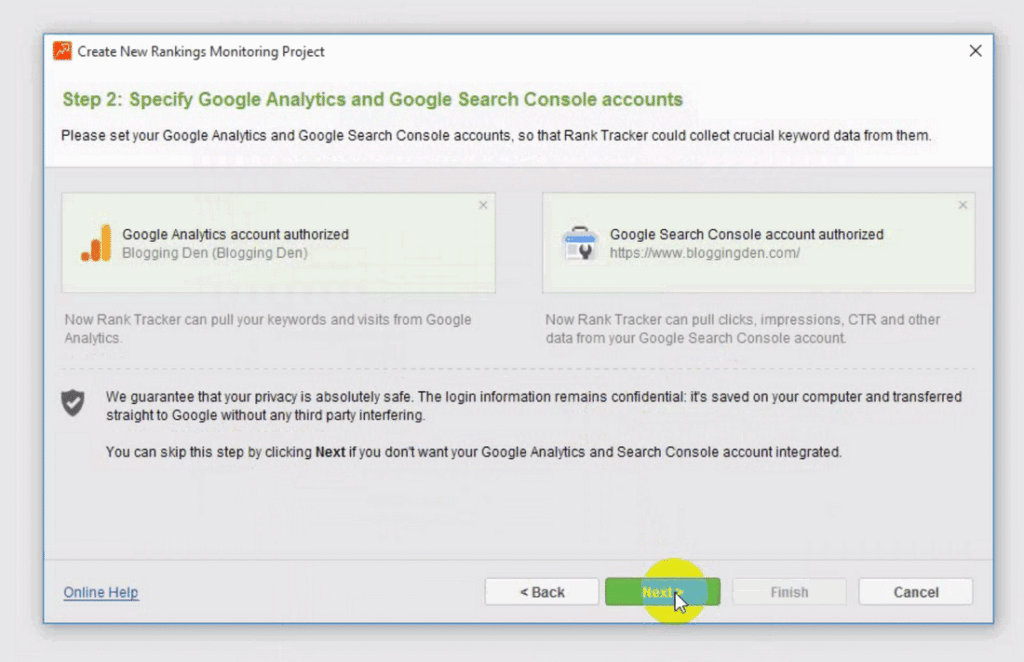Click the Google Search Console account authorized heading
Screen dimensions: 1024x662
tap(748, 234)
